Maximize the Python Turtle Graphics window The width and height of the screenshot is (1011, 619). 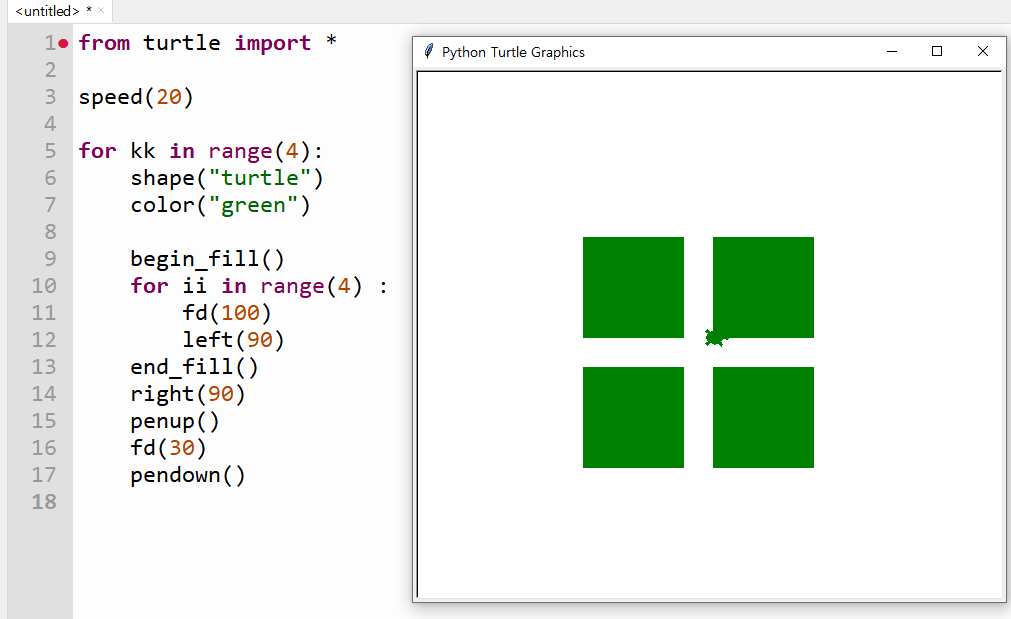click(x=937, y=52)
